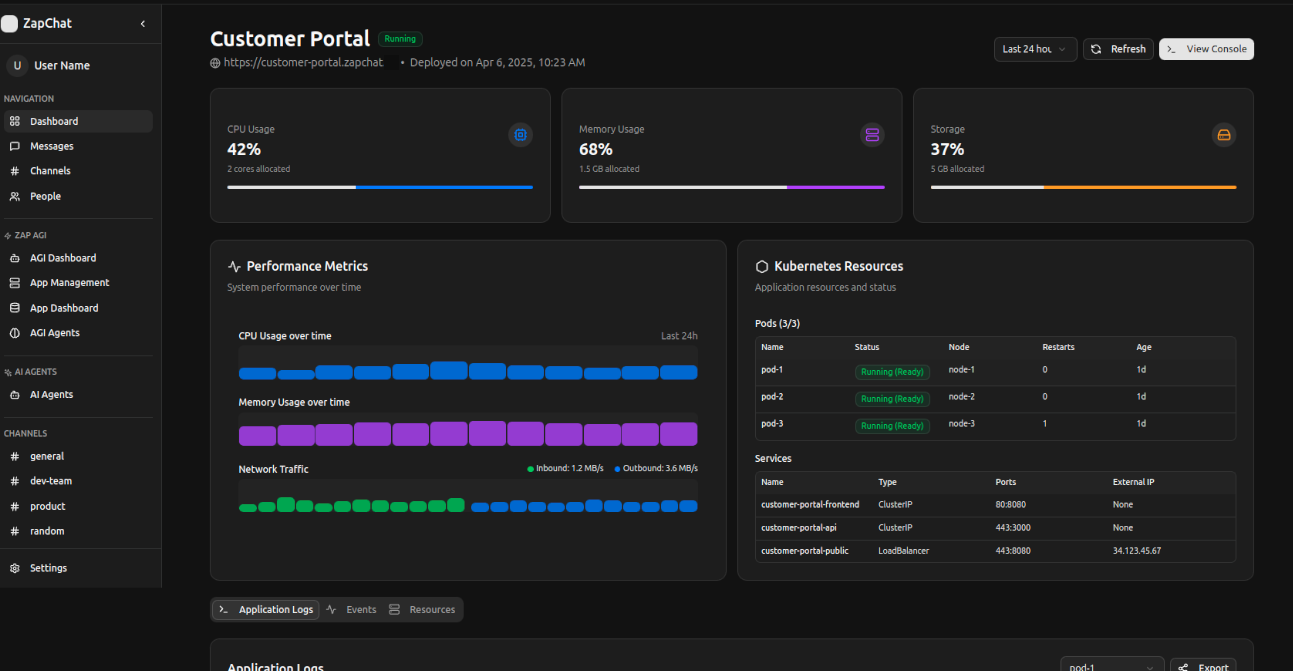This screenshot has width=1293, height=671.
Task: Switch to the Resources tab
Action: (422, 610)
